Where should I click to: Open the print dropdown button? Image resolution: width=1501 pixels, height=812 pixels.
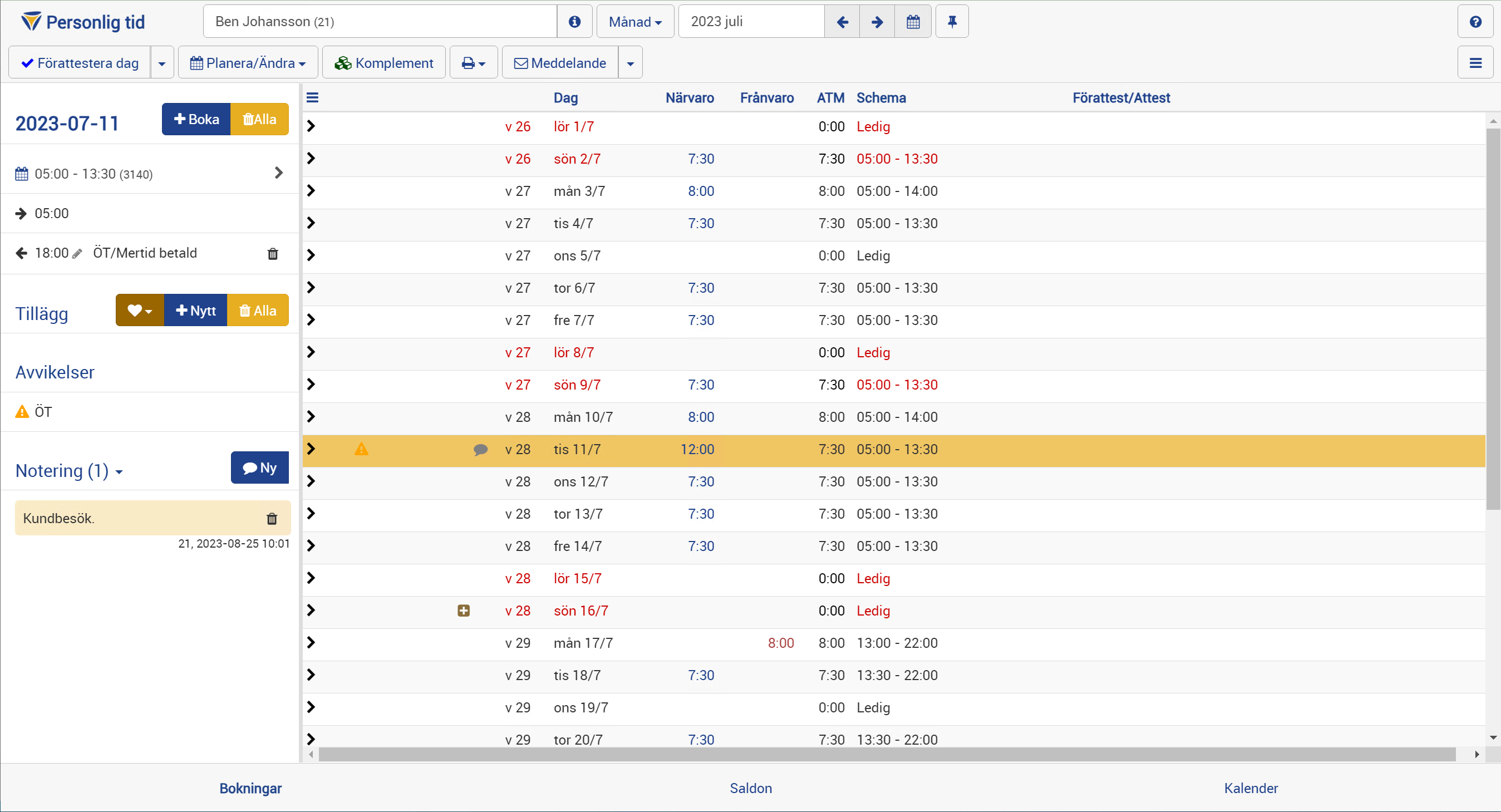pyautogui.click(x=473, y=63)
